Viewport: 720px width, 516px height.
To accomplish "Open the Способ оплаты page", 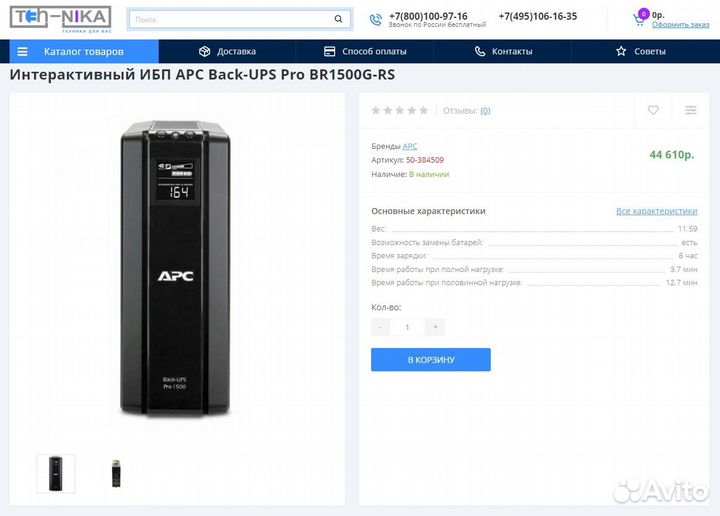I will tap(365, 51).
